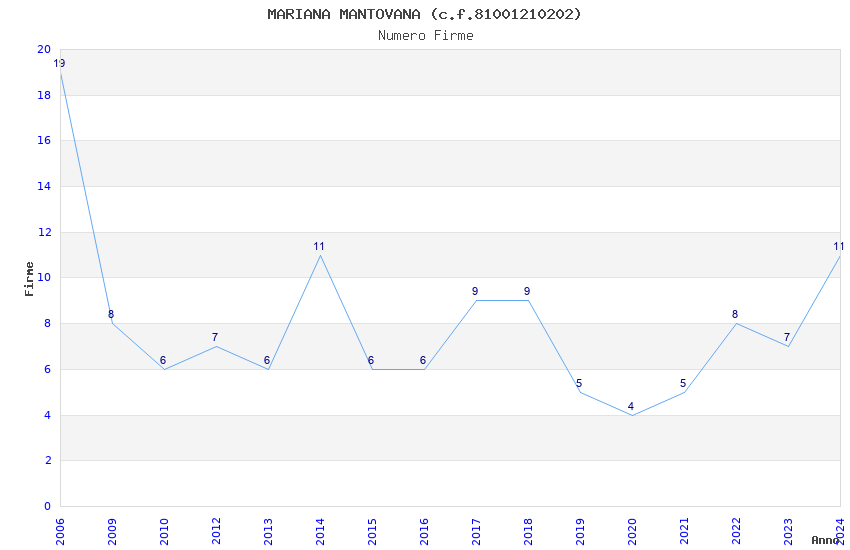
Task: Click data label 4 at the 2020 minimum
Action: click(631, 406)
